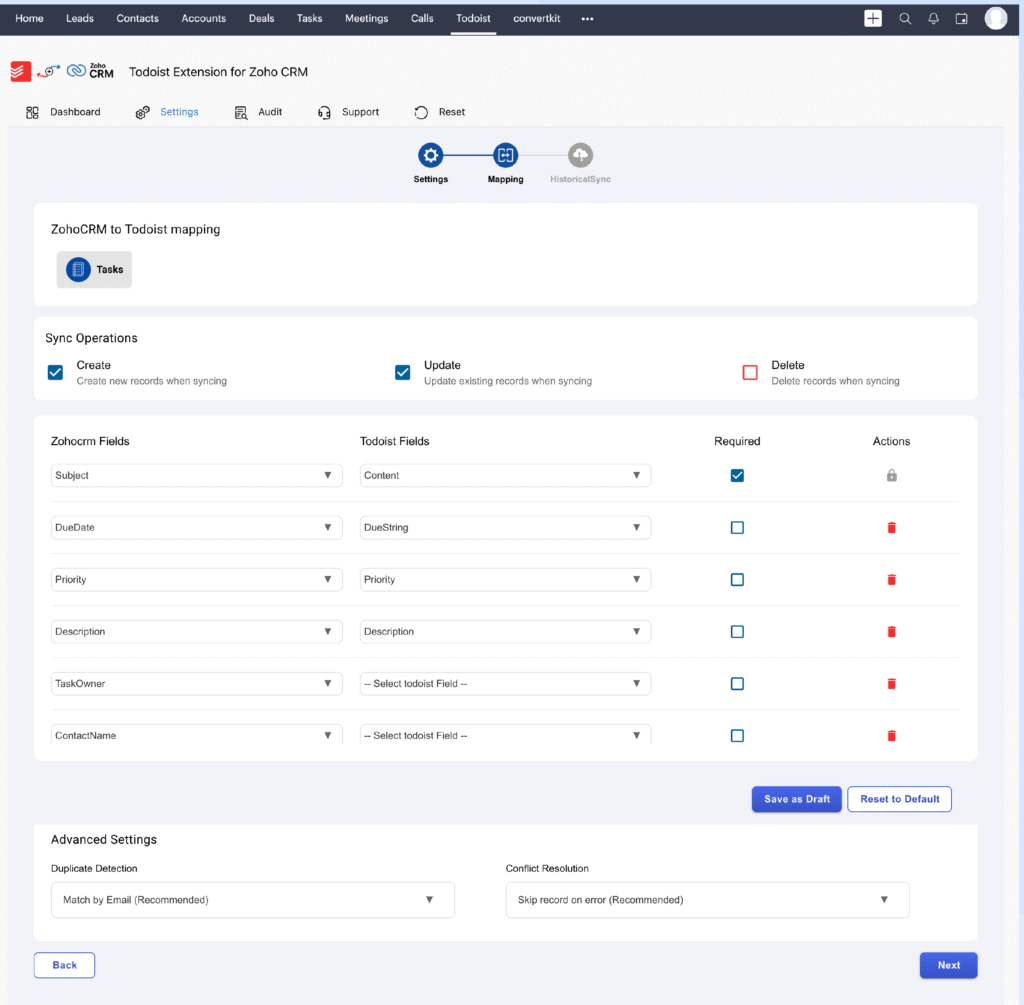The width and height of the screenshot is (1024, 1005).
Task: Click the Next button at the bottom
Action: 948,965
